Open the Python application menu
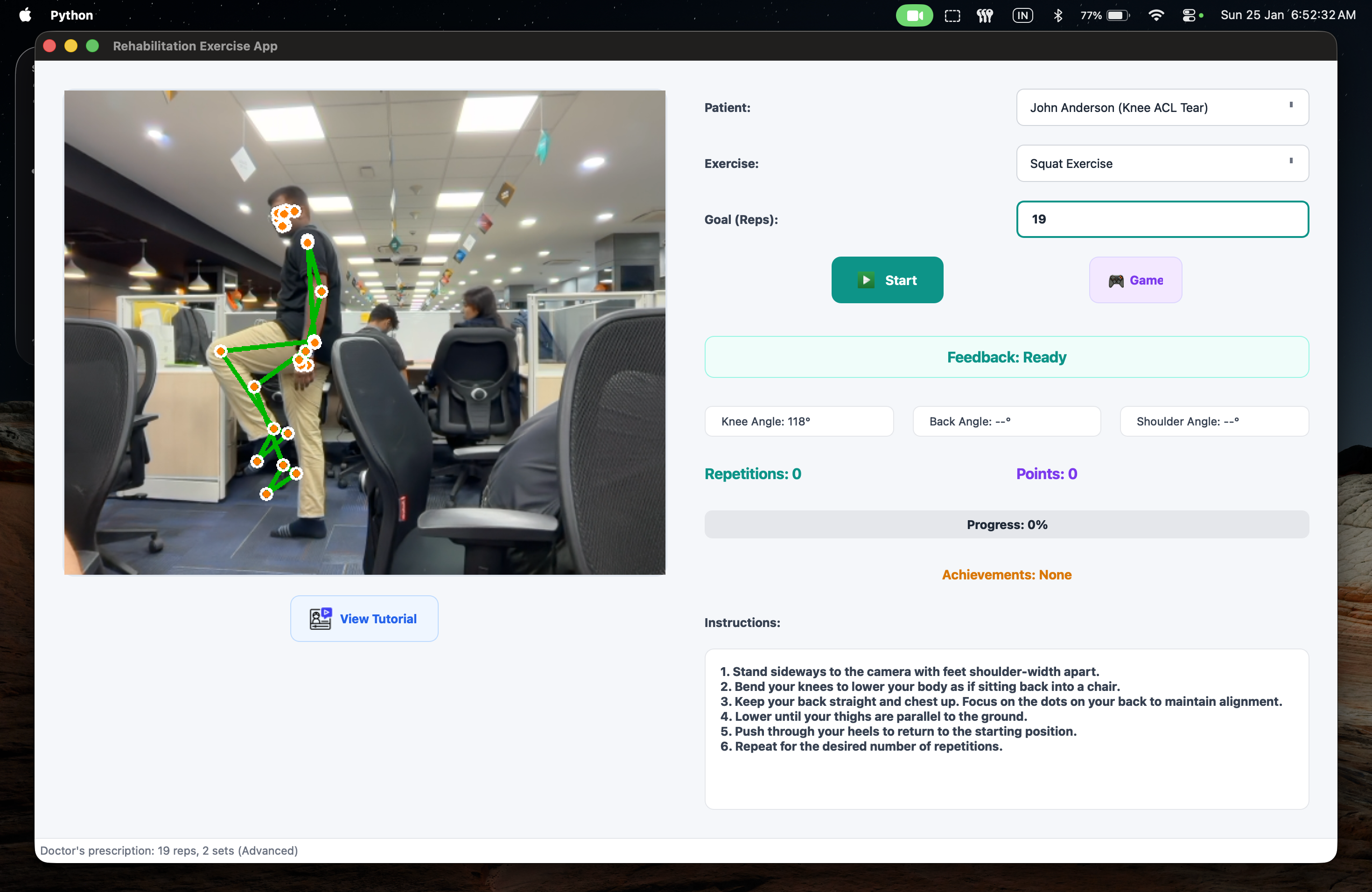The height and width of the screenshot is (892, 1372). pyautogui.click(x=71, y=15)
